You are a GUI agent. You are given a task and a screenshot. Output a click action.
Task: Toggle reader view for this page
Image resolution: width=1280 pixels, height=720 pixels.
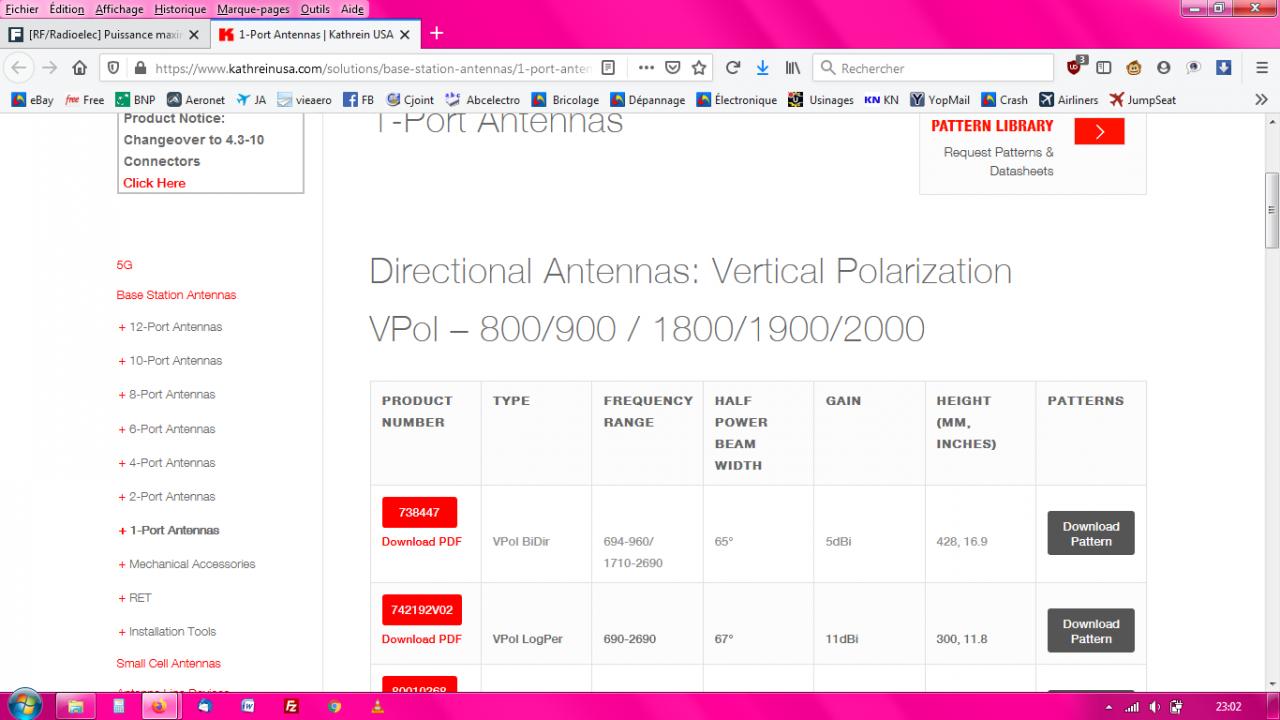tap(608, 68)
